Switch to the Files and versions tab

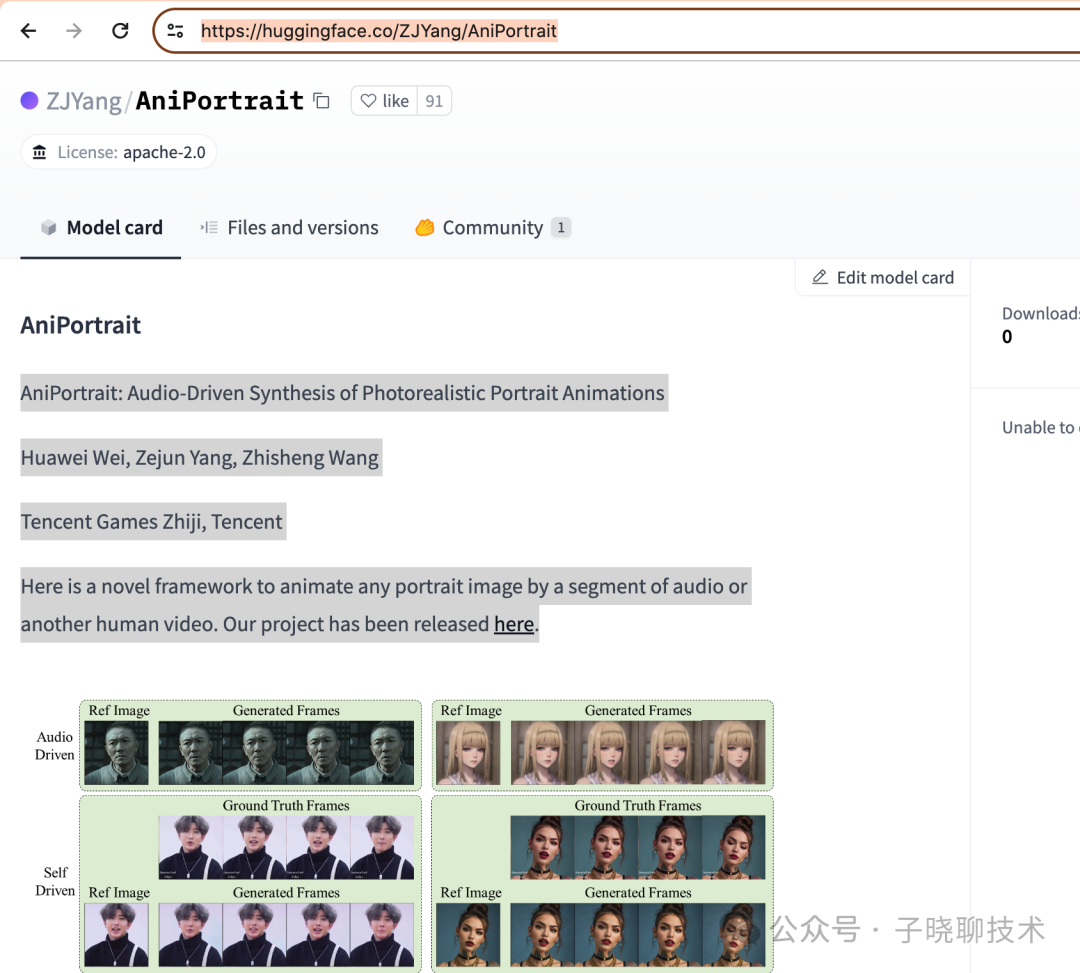[x=302, y=227]
